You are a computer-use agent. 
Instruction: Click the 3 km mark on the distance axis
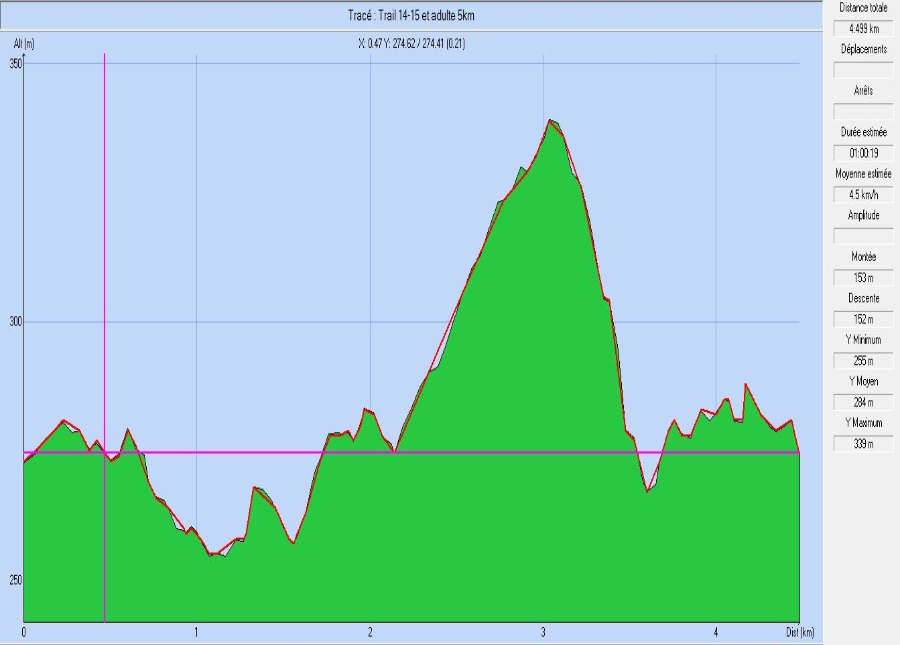(543, 632)
